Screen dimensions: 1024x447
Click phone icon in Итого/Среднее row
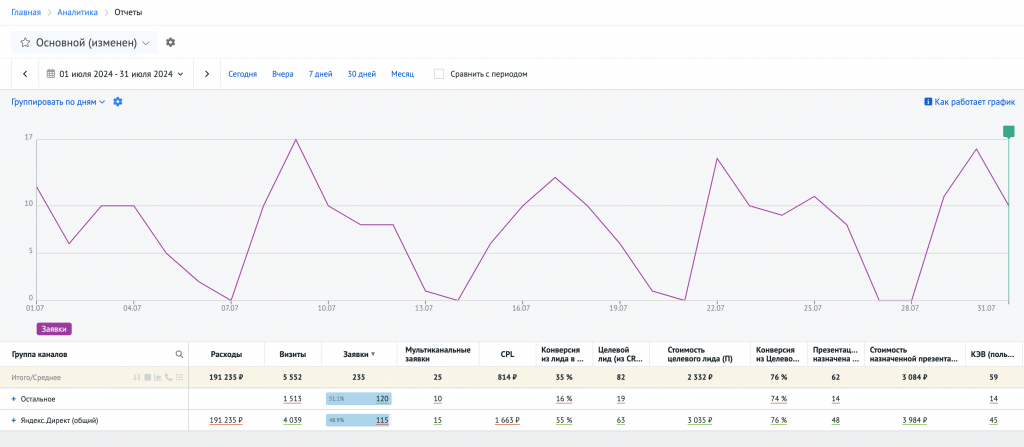point(168,378)
